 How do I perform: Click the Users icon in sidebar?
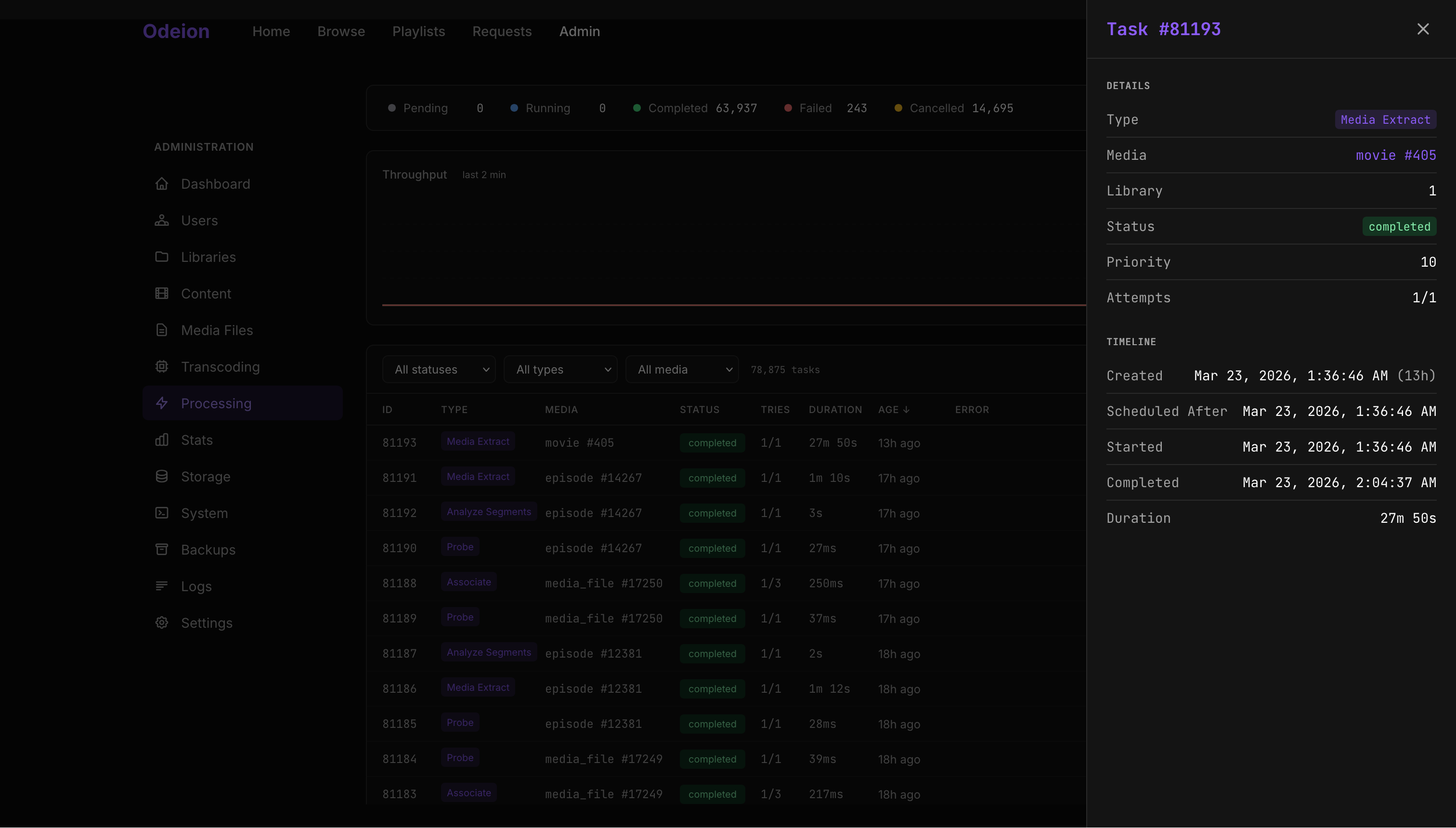161,220
